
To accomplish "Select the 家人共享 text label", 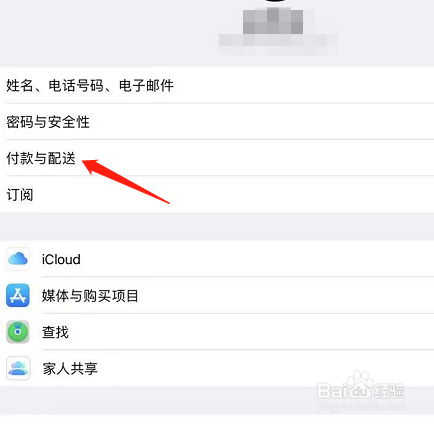I will tap(70, 368).
